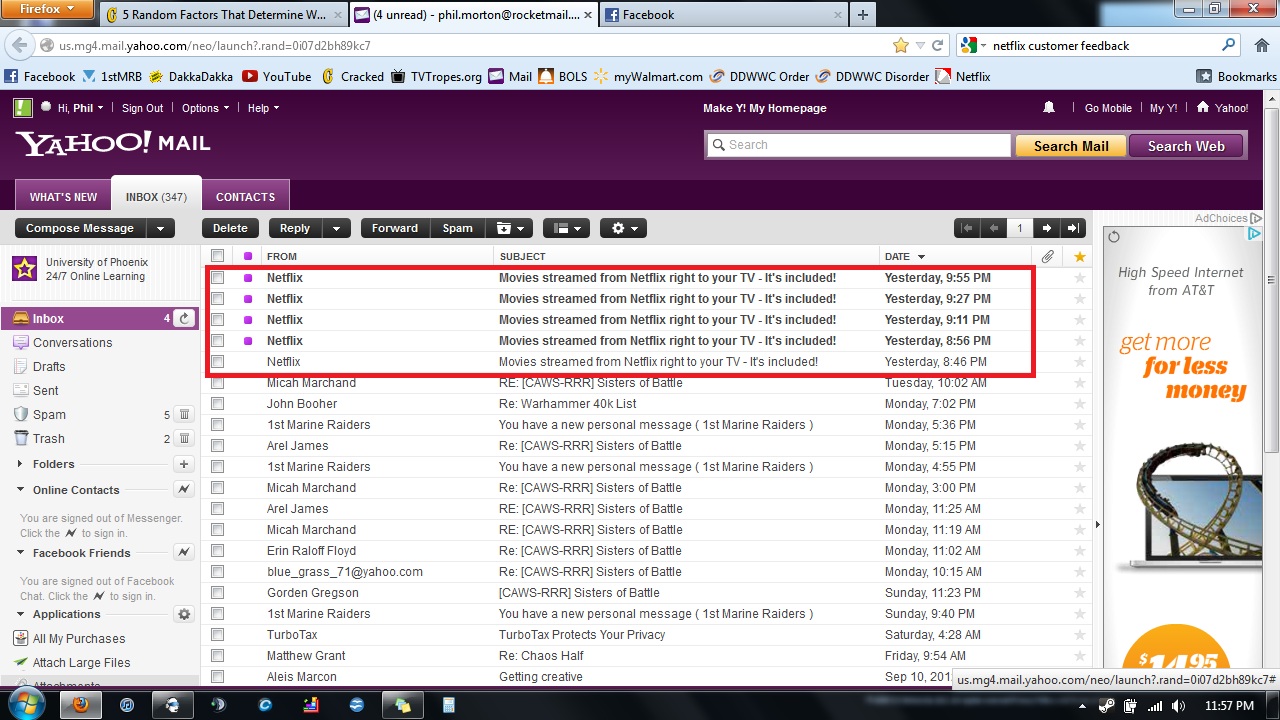The height and width of the screenshot is (720, 1280).
Task: Open Reply dropdown arrow
Action: coord(336,228)
